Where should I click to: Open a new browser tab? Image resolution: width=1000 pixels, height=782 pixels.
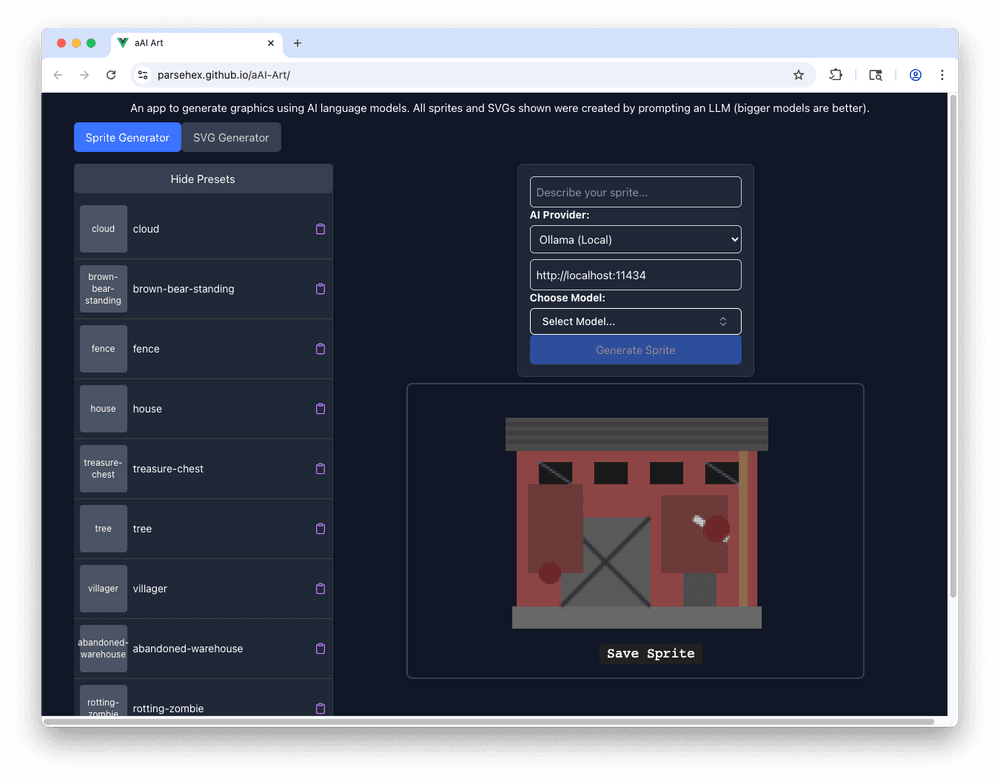(x=297, y=43)
